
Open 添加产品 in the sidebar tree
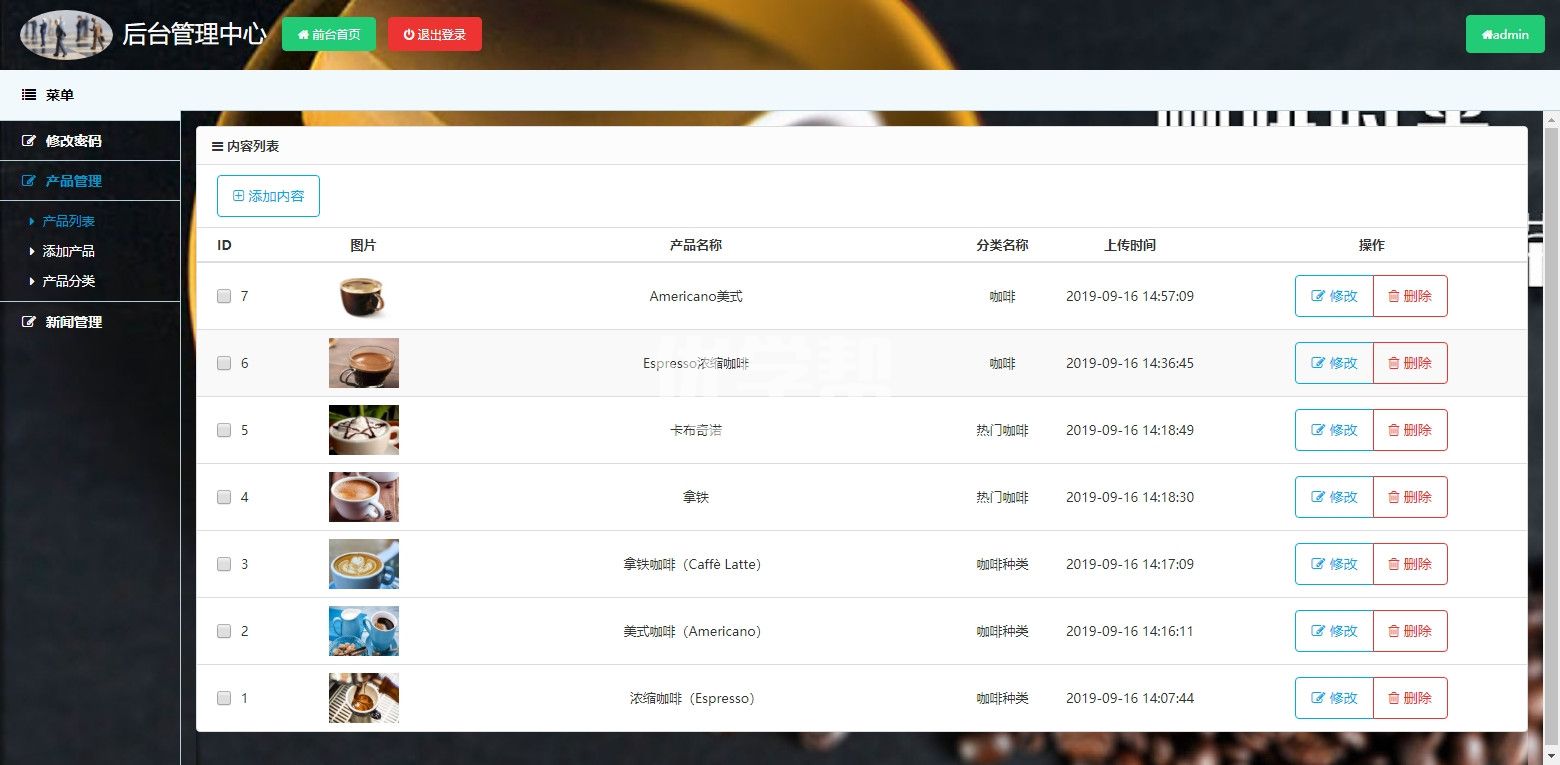click(68, 251)
